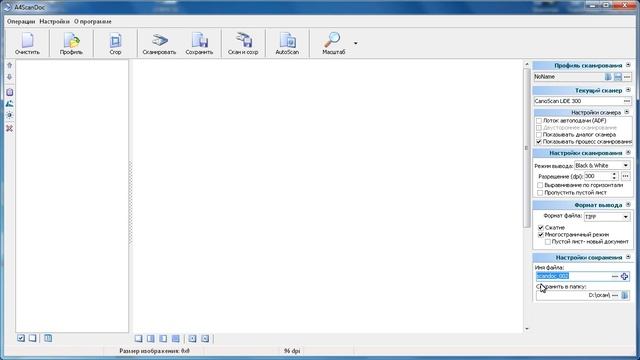Enable Показывать диалог сканера checkbox

coord(539,134)
